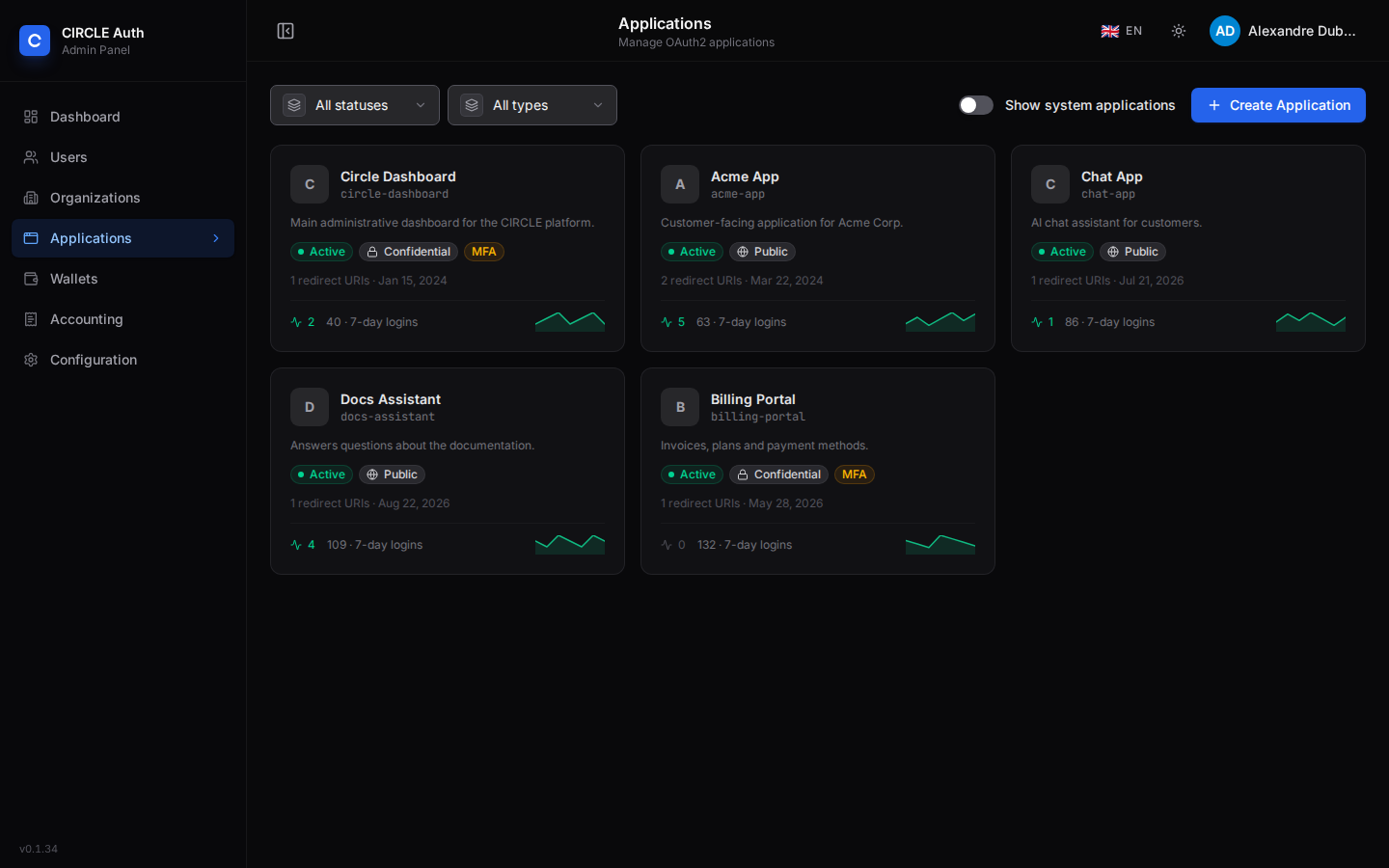This screenshot has height=868, width=1389.
Task: Click the activity pulse icon on Docs Assistant card
Action: pyautogui.click(x=296, y=545)
